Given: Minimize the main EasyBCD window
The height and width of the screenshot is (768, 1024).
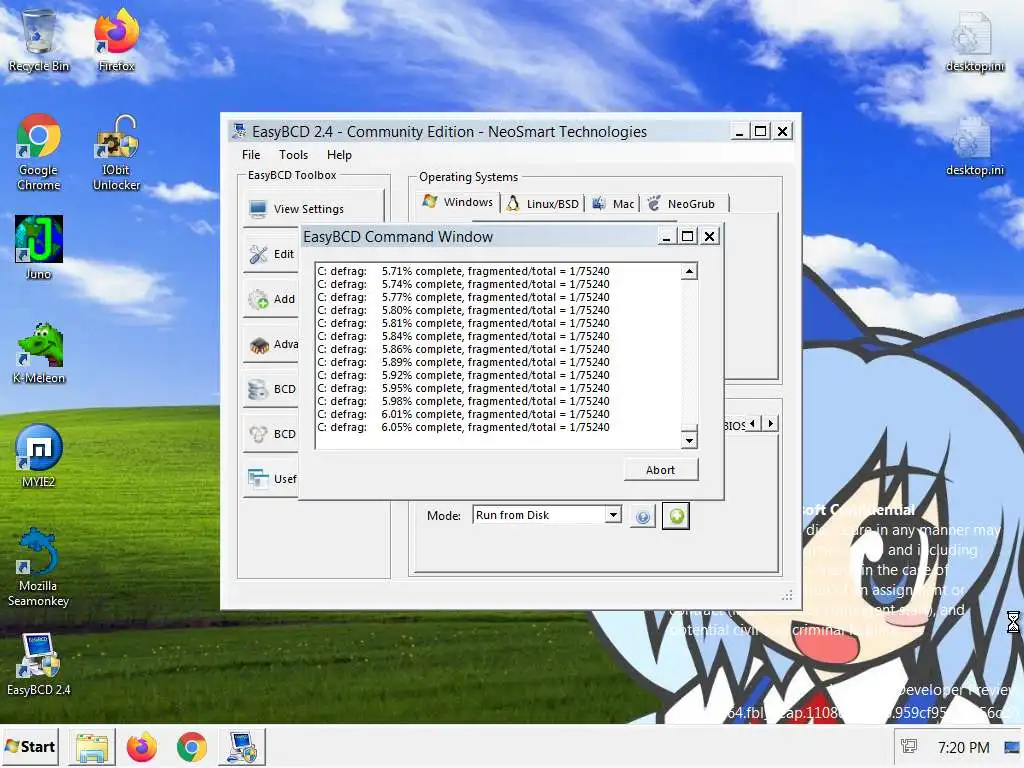Looking at the screenshot, I should point(739,131).
